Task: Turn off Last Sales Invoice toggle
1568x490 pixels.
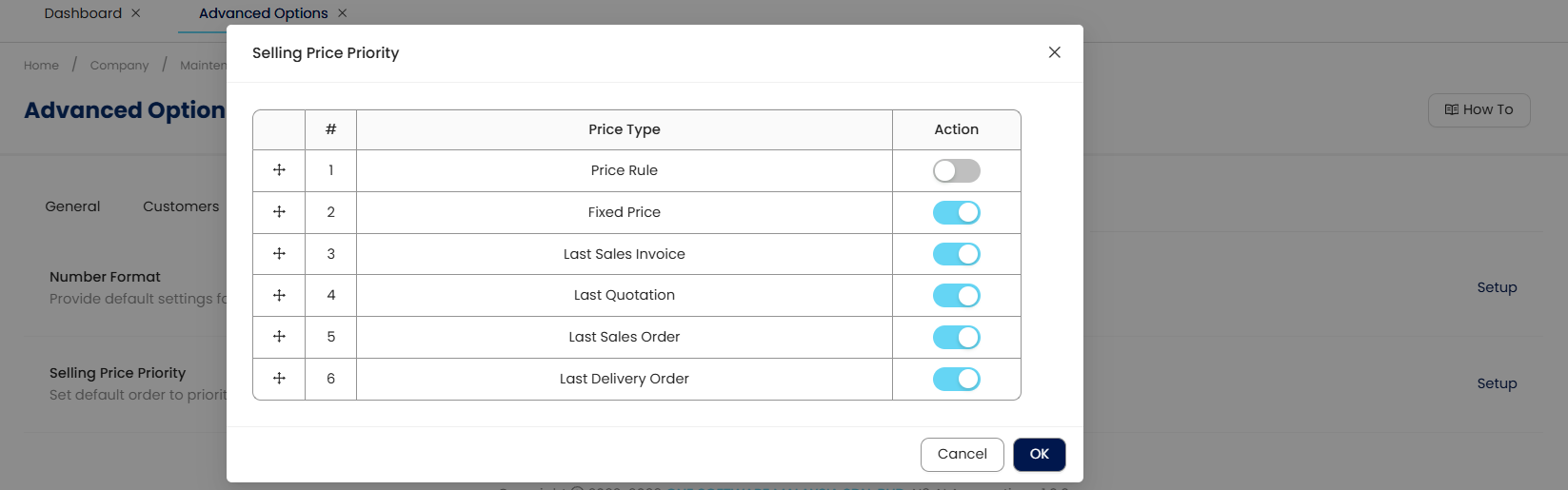Action: point(956,254)
